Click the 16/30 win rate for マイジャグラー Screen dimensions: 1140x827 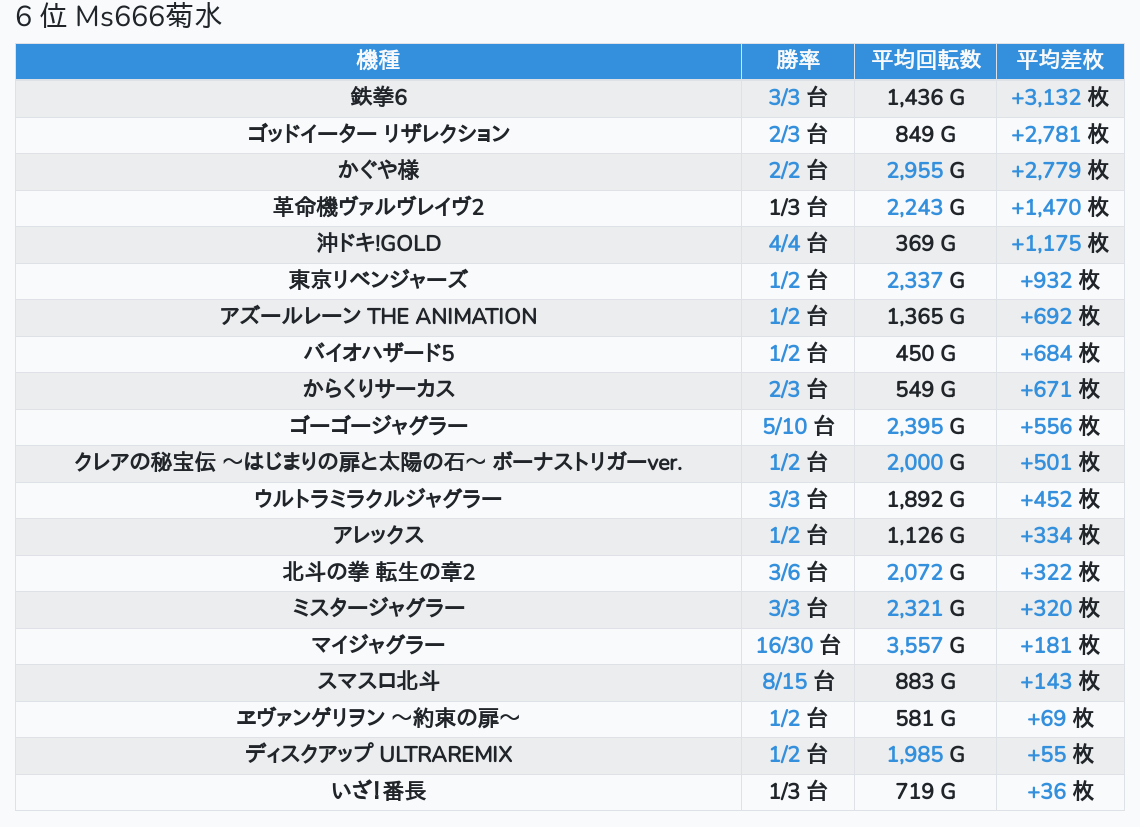[x=784, y=645]
